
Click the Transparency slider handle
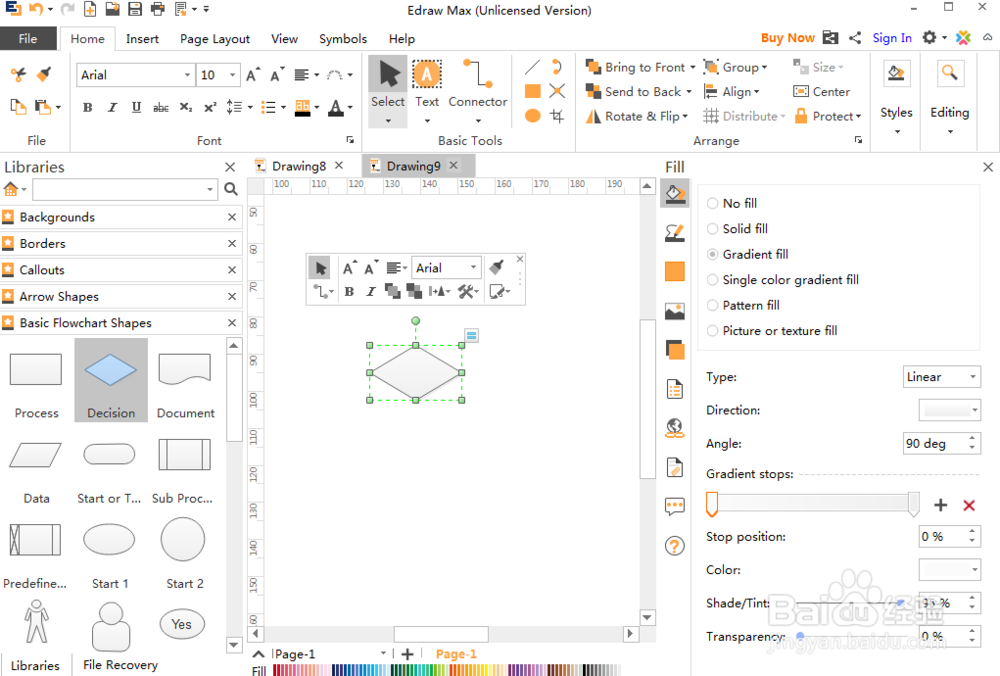tap(800, 635)
